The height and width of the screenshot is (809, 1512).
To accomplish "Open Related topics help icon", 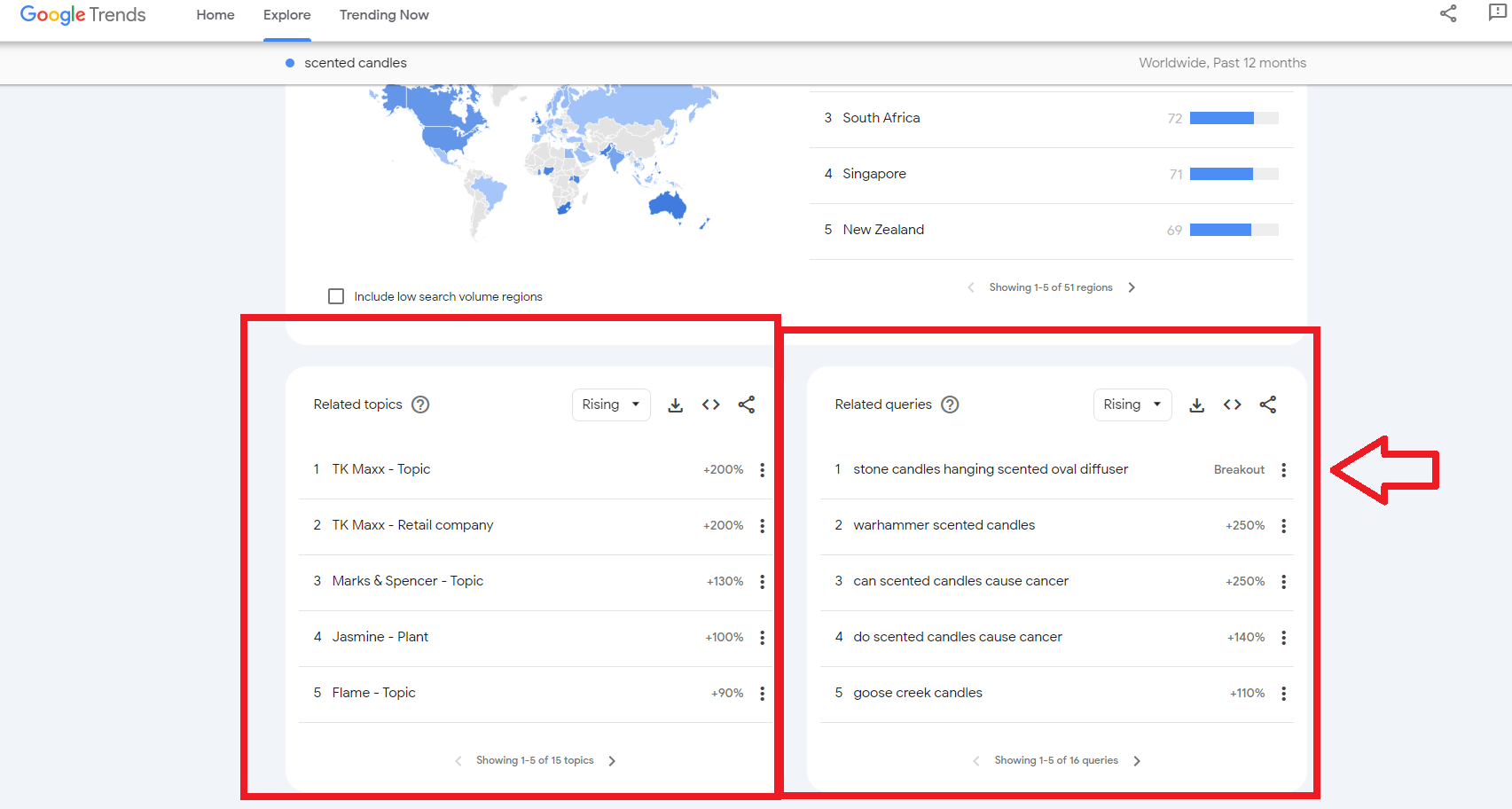I will 421,404.
